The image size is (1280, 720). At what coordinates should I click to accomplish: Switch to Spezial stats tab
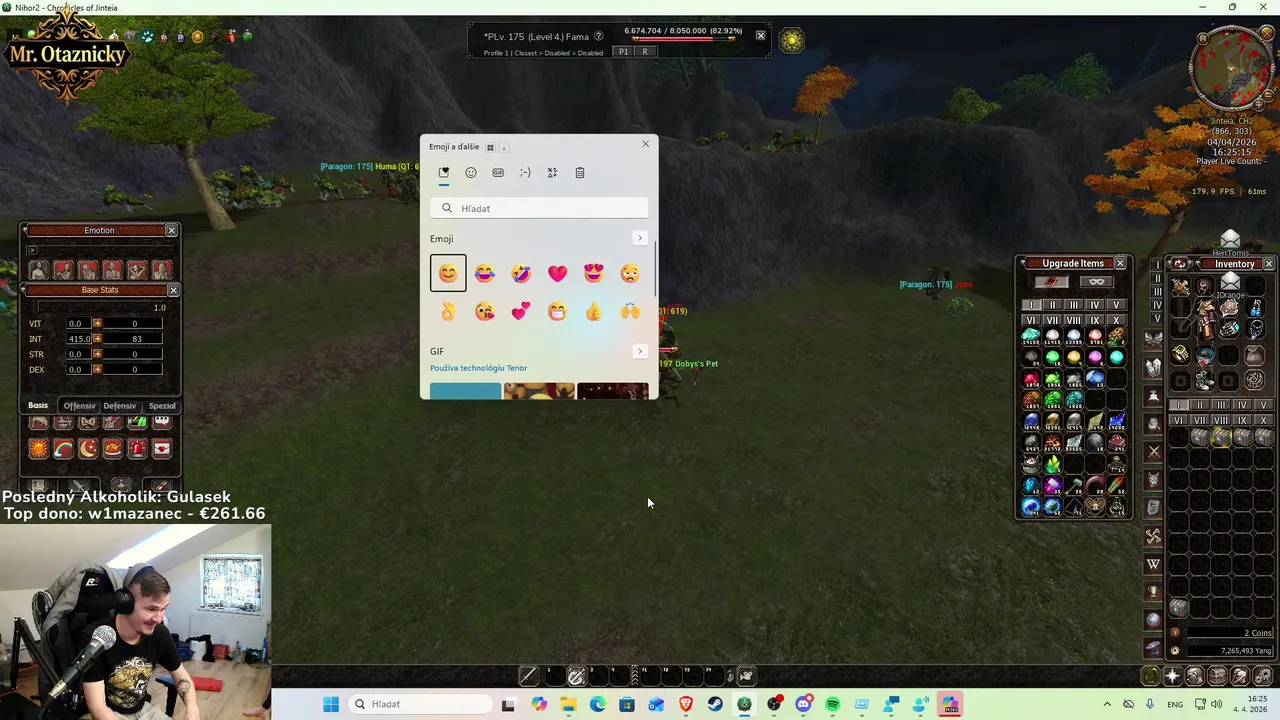point(161,406)
